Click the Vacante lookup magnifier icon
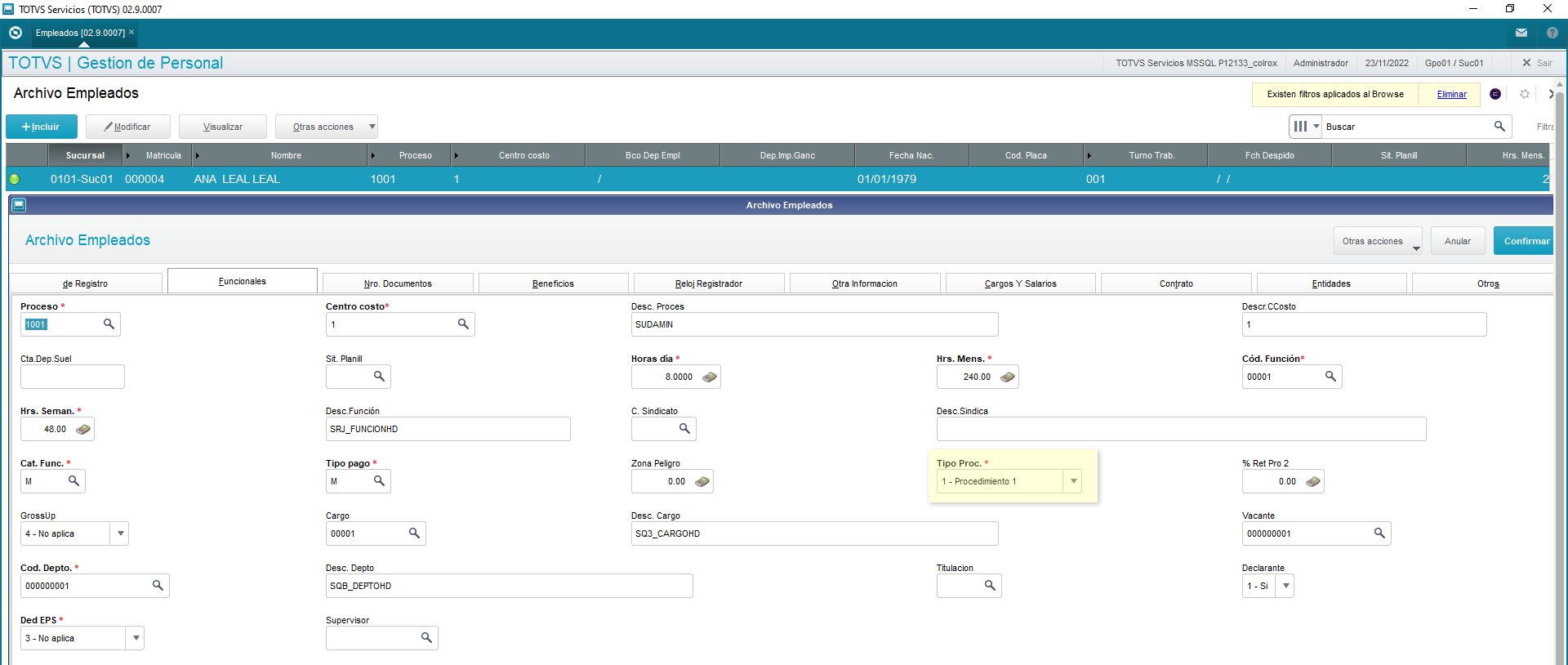Viewport: 1568px width, 665px height. click(1379, 533)
